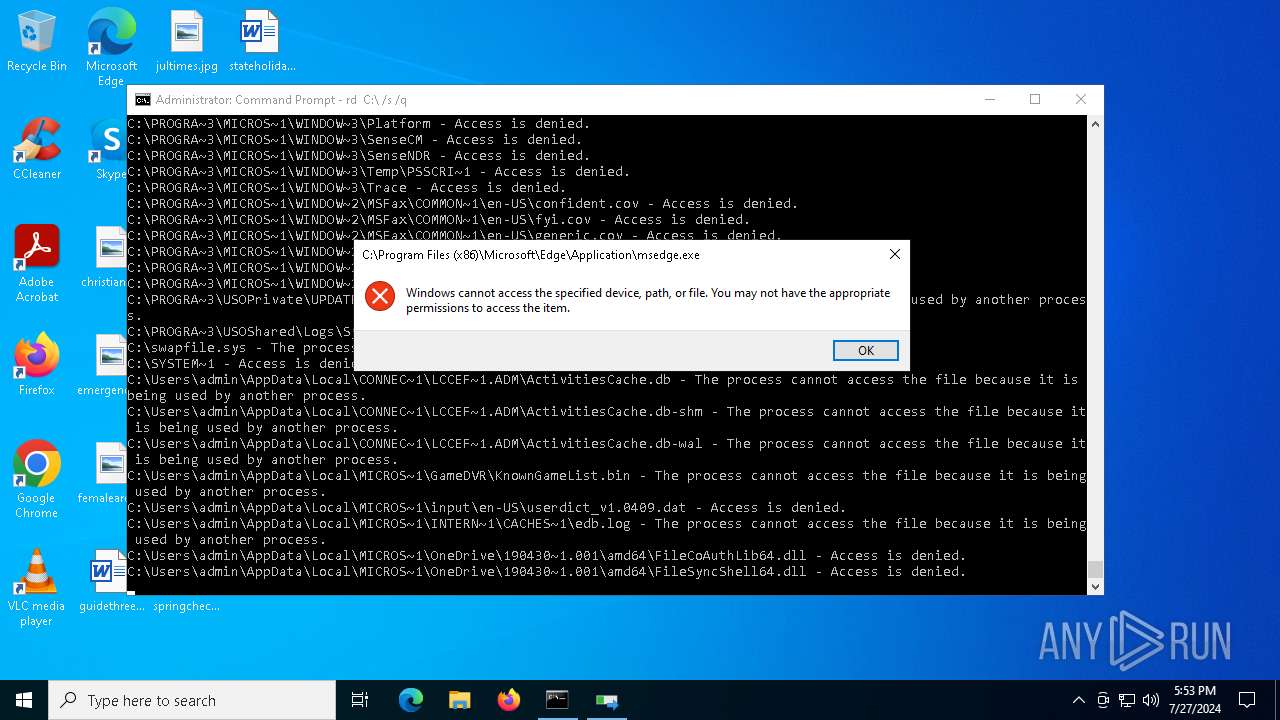Click the 'confident.cov' output line

point(463,204)
